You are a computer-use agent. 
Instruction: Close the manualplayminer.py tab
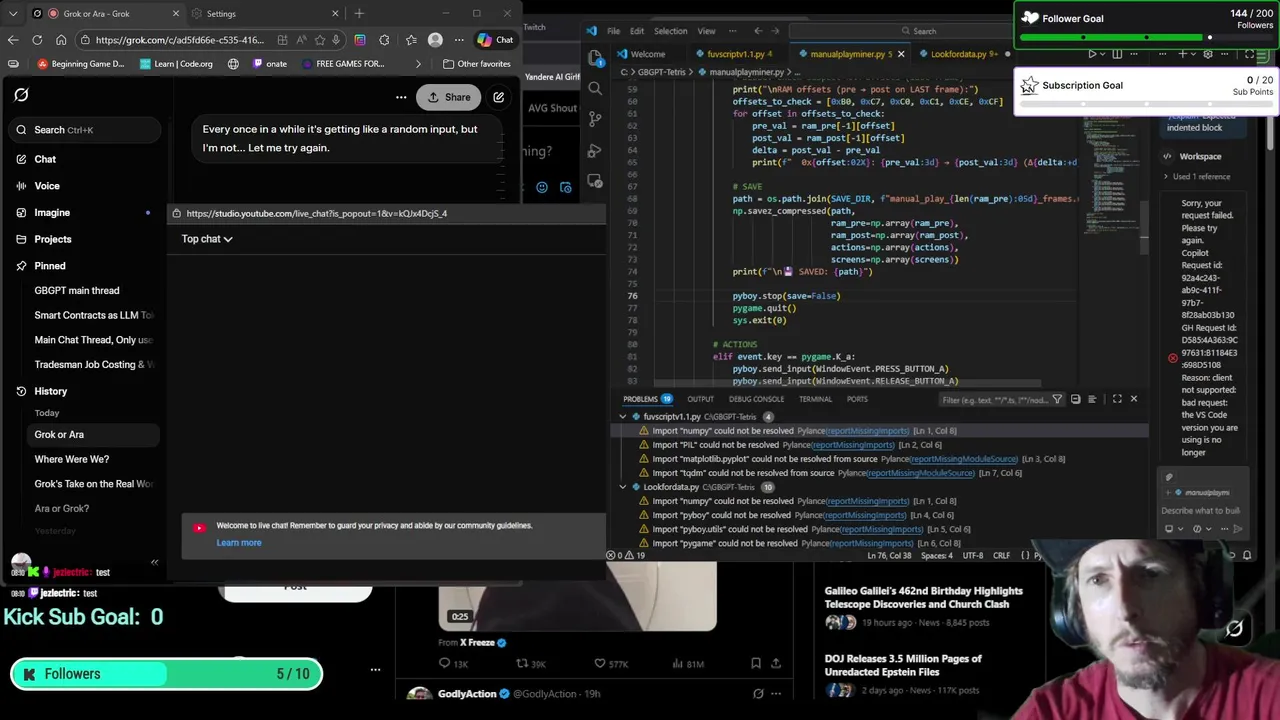click(900, 54)
